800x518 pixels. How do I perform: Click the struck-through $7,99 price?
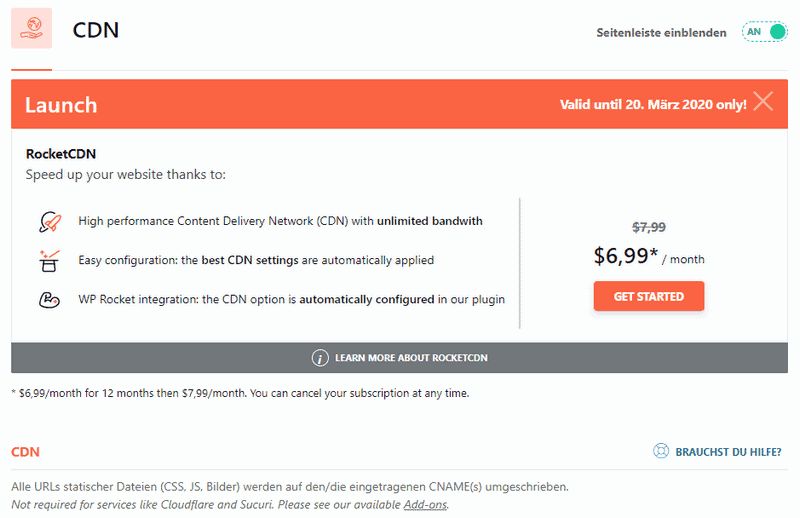point(649,227)
